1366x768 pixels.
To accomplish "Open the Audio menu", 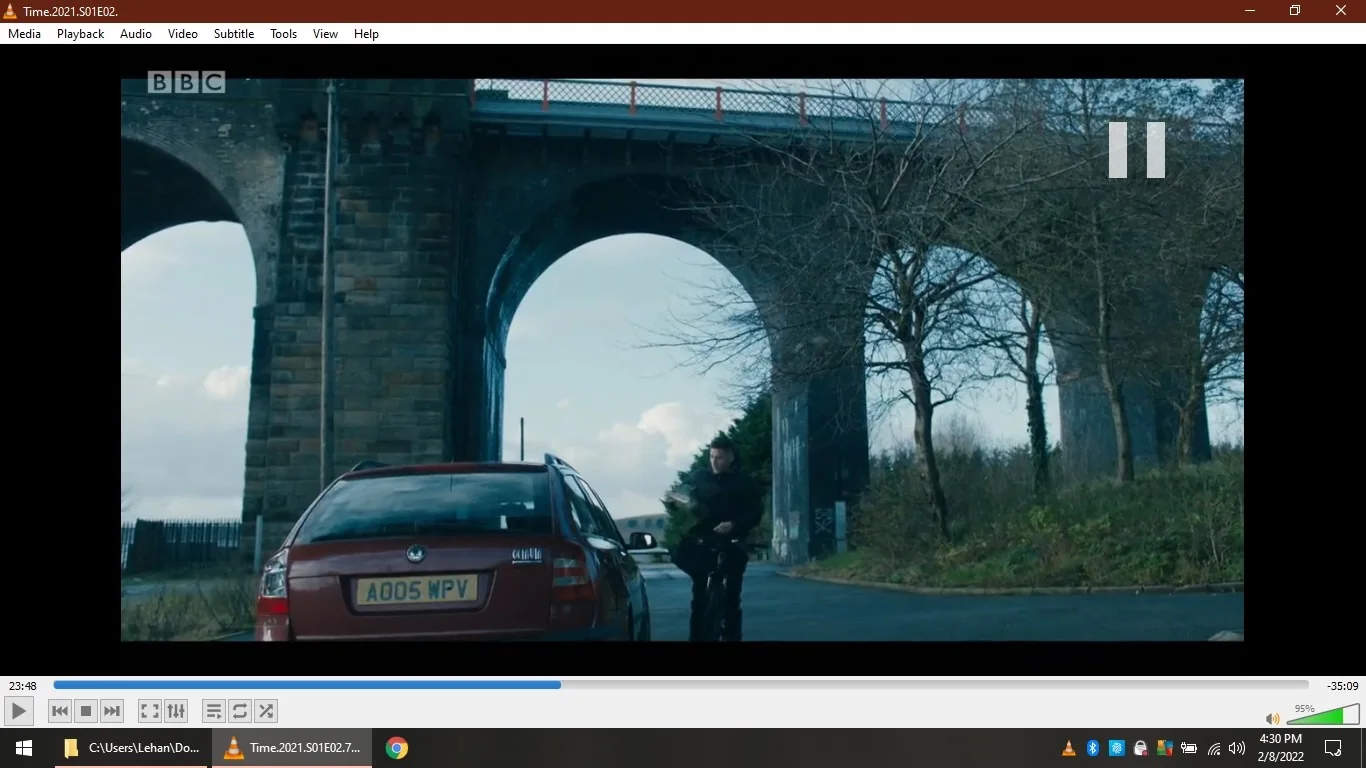I will click(x=136, y=34).
